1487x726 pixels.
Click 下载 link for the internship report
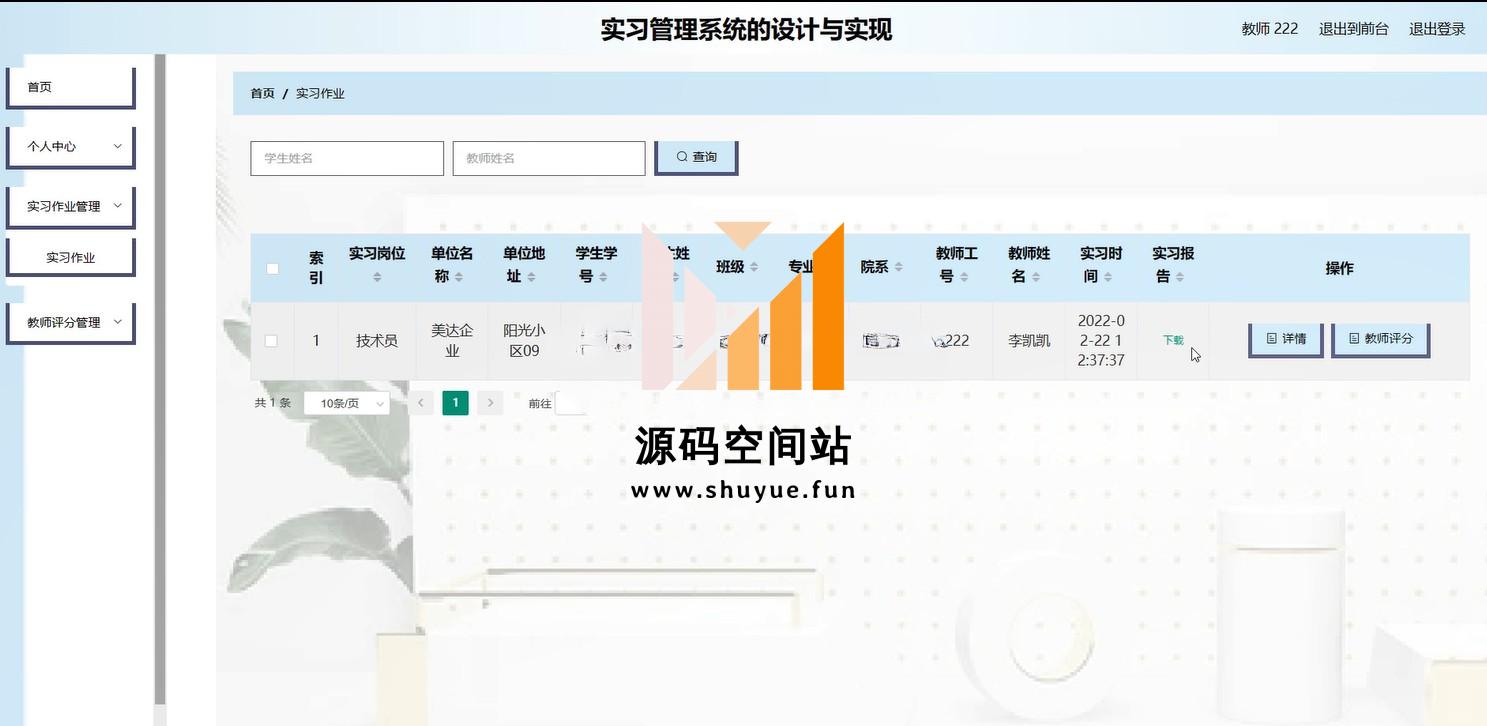pos(1173,340)
